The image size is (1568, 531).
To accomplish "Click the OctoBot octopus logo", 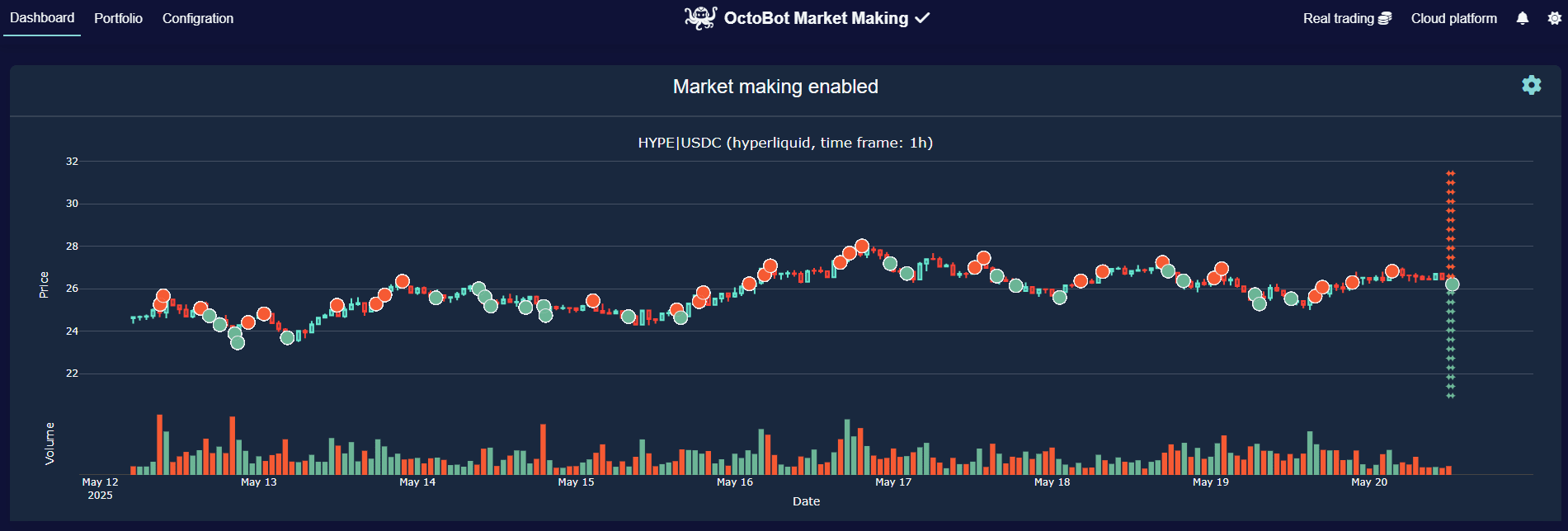I will click(x=700, y=16).
